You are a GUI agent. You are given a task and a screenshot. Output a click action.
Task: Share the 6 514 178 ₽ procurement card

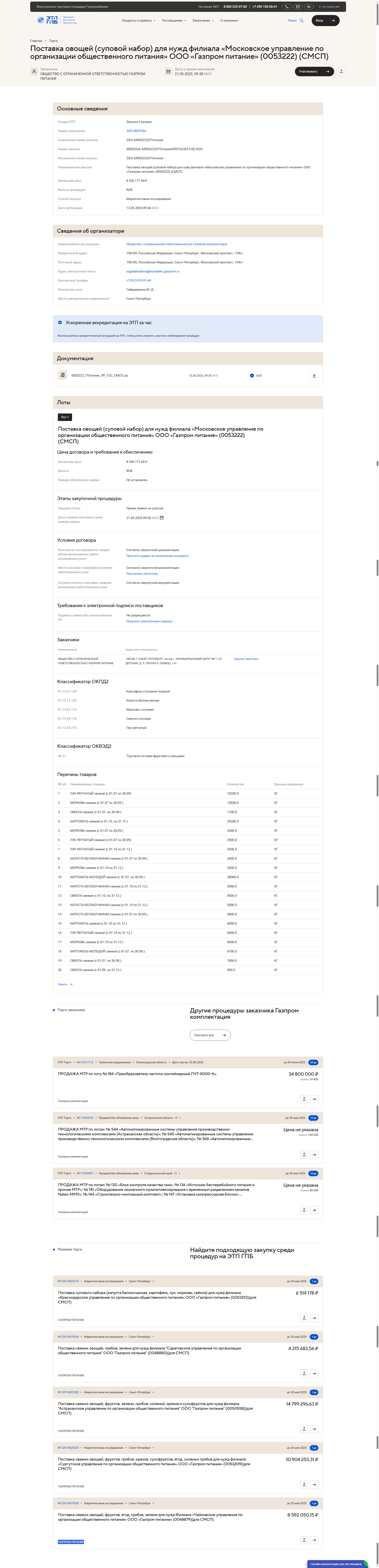(x=304, y=1318)
